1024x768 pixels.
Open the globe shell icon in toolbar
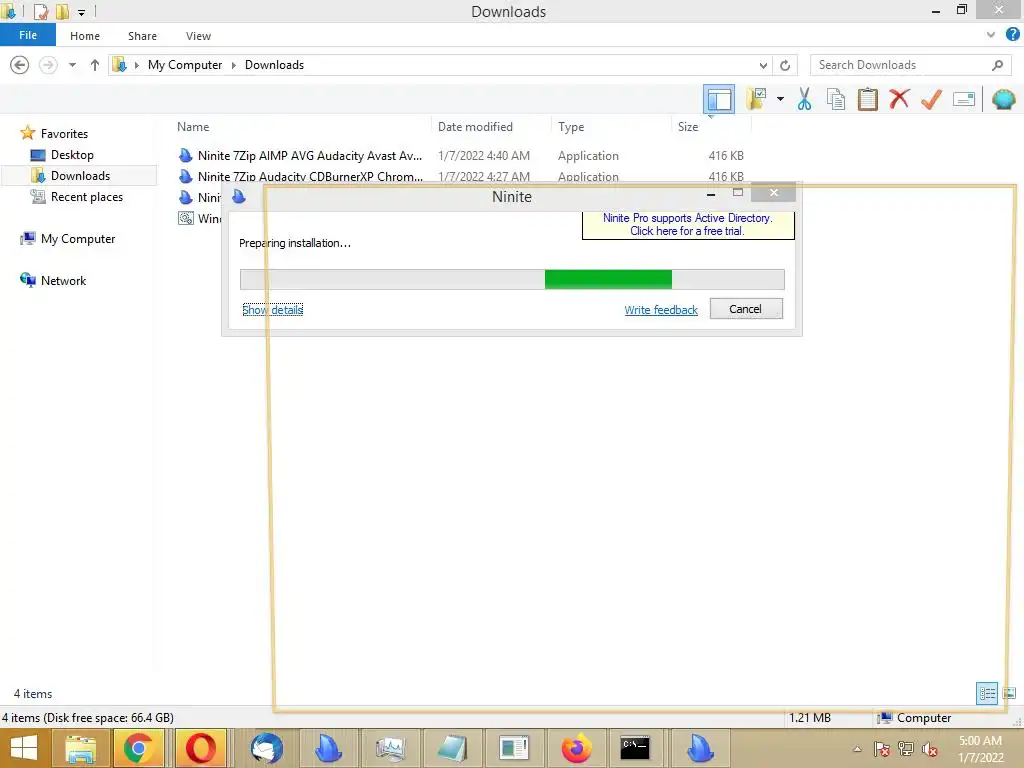(1003, 99)
